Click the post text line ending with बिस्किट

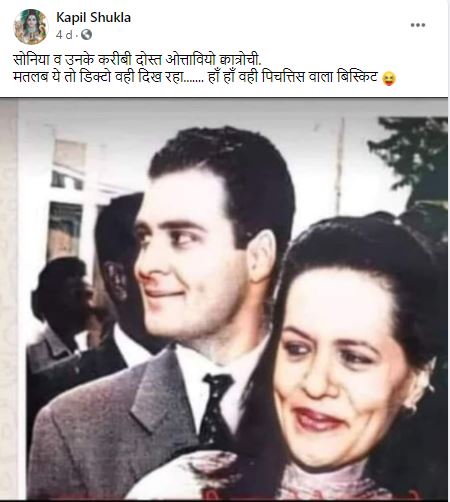(196, 77)
